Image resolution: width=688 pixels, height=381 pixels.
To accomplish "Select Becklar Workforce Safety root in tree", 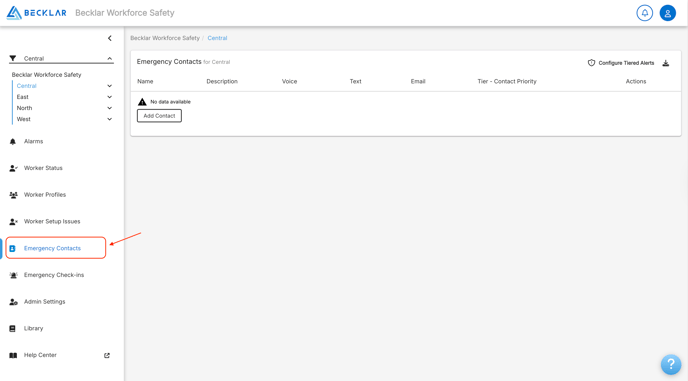I will 47,75.
